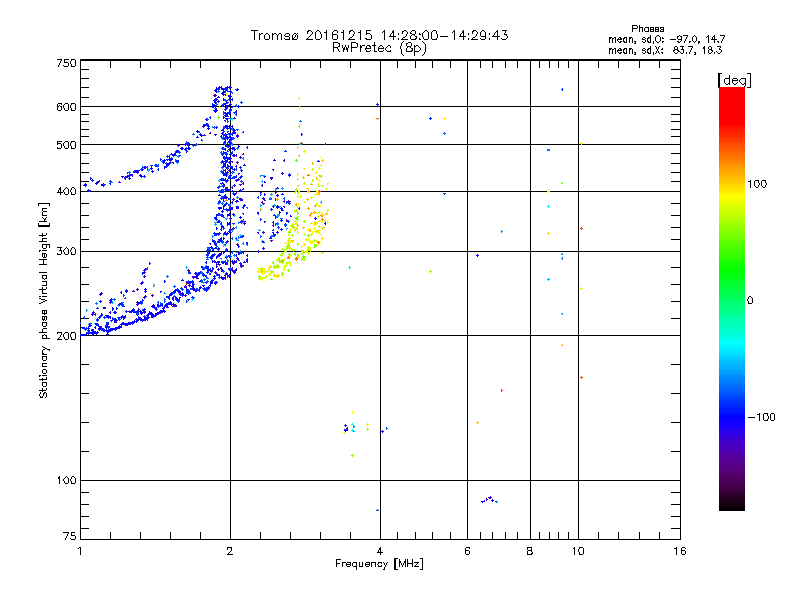Click the 'Stationary phase Virtual Height [km]' axis label

pyautogui.click(x=43, y=301)
